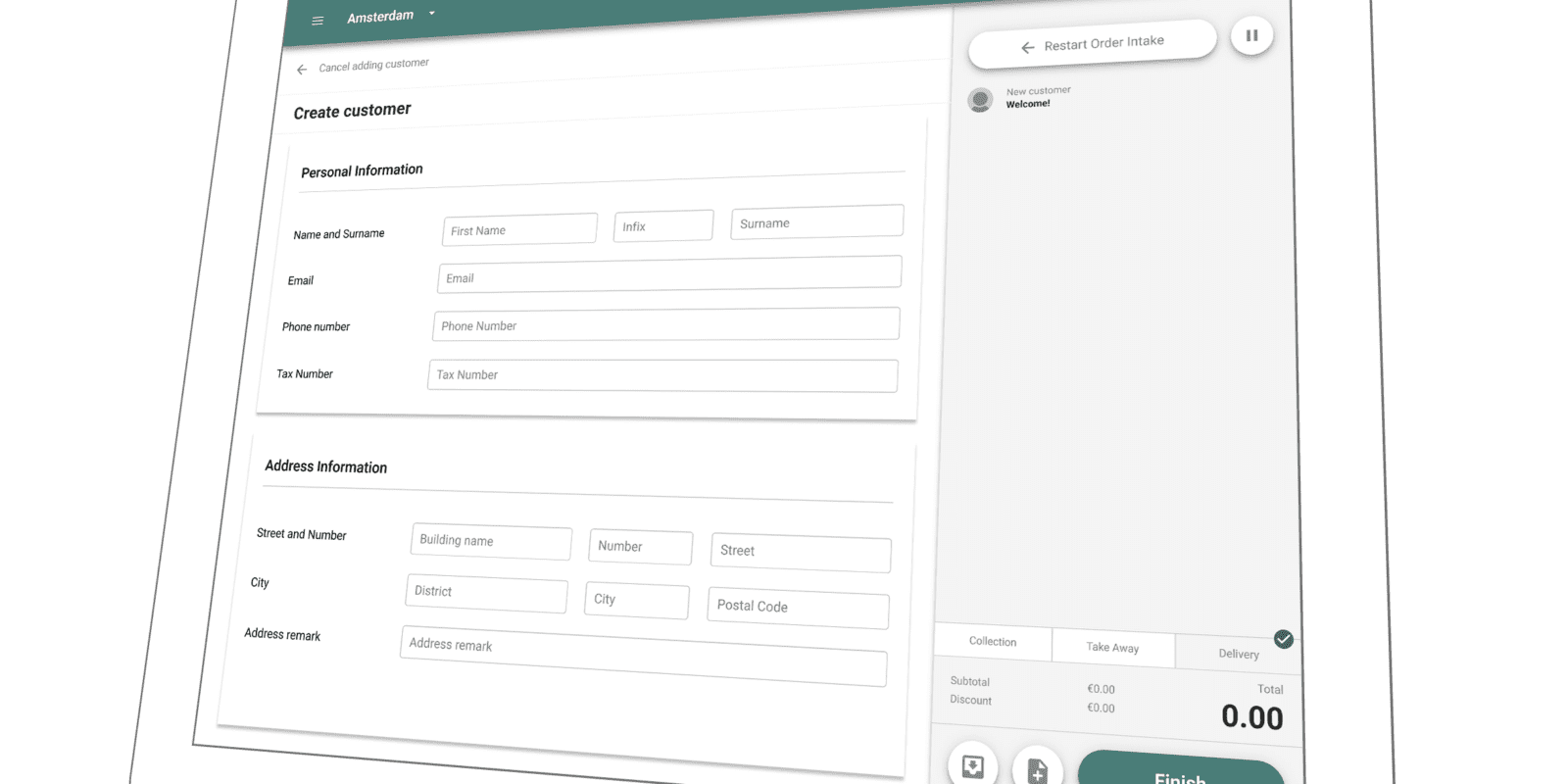Image resolution: width=1568 pixels, height=784 pixels.
Task: Select the Take Away order type tab
Action: 1112,648
